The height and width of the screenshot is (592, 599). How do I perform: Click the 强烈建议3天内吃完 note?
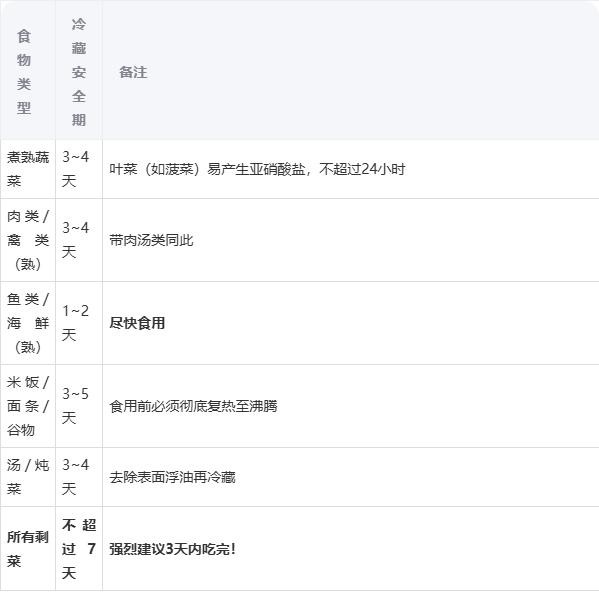point(172,549)
